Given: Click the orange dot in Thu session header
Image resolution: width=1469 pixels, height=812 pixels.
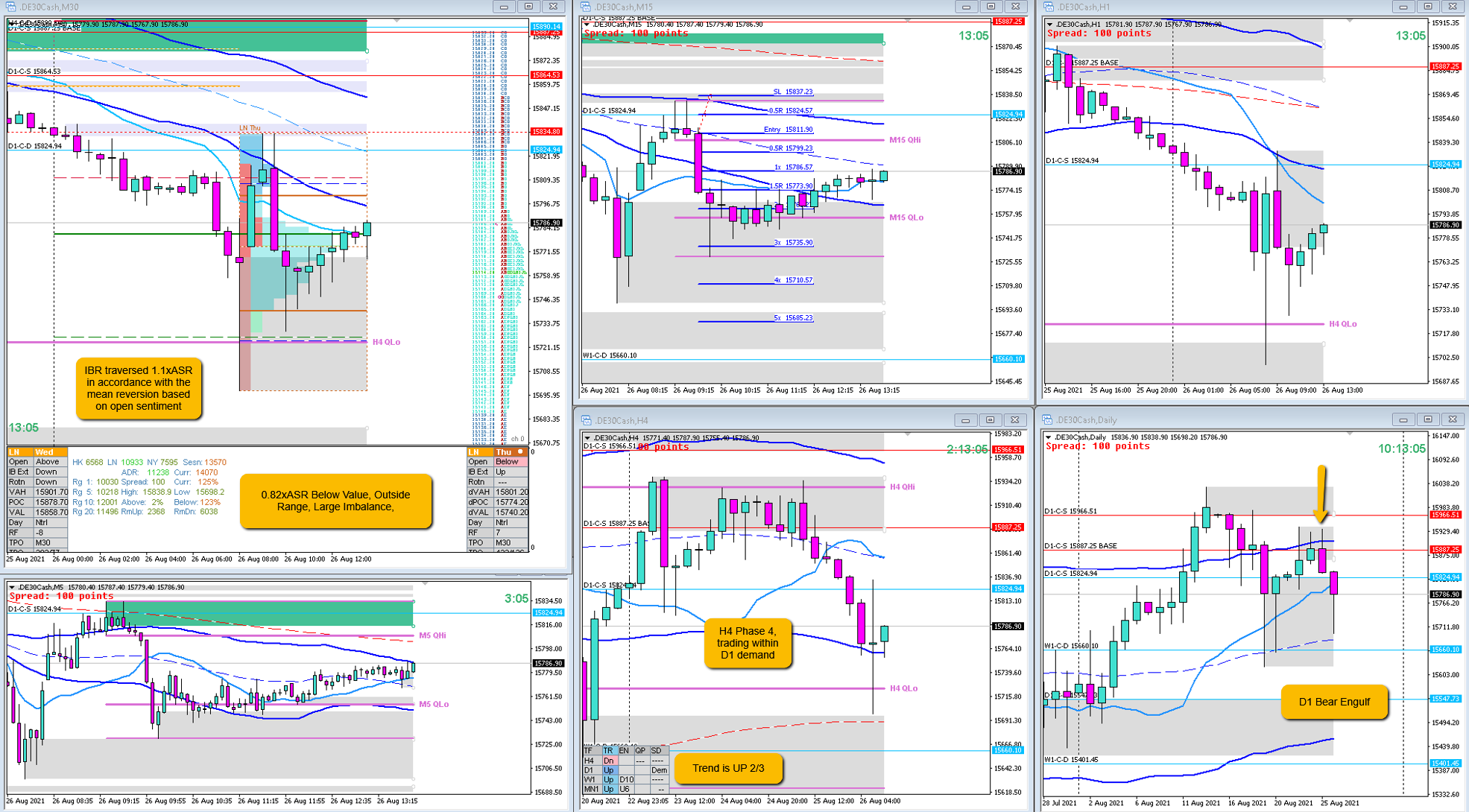Looking at the screenshot, I should pyautogui.click(x=520, y=452).
